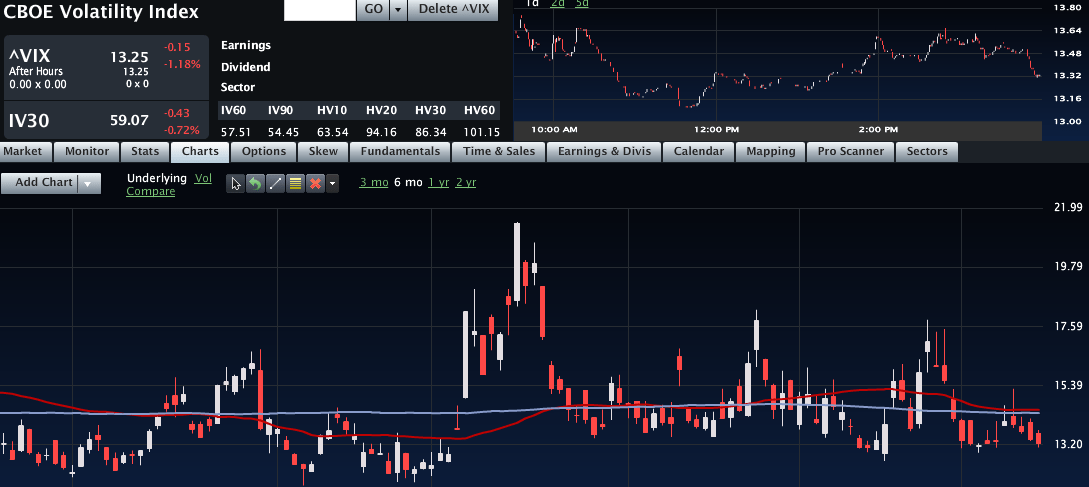The height and width of the screenshot is (487, 1089).
Task: Select the trend line drawing tool
Action: click(275, 183)
